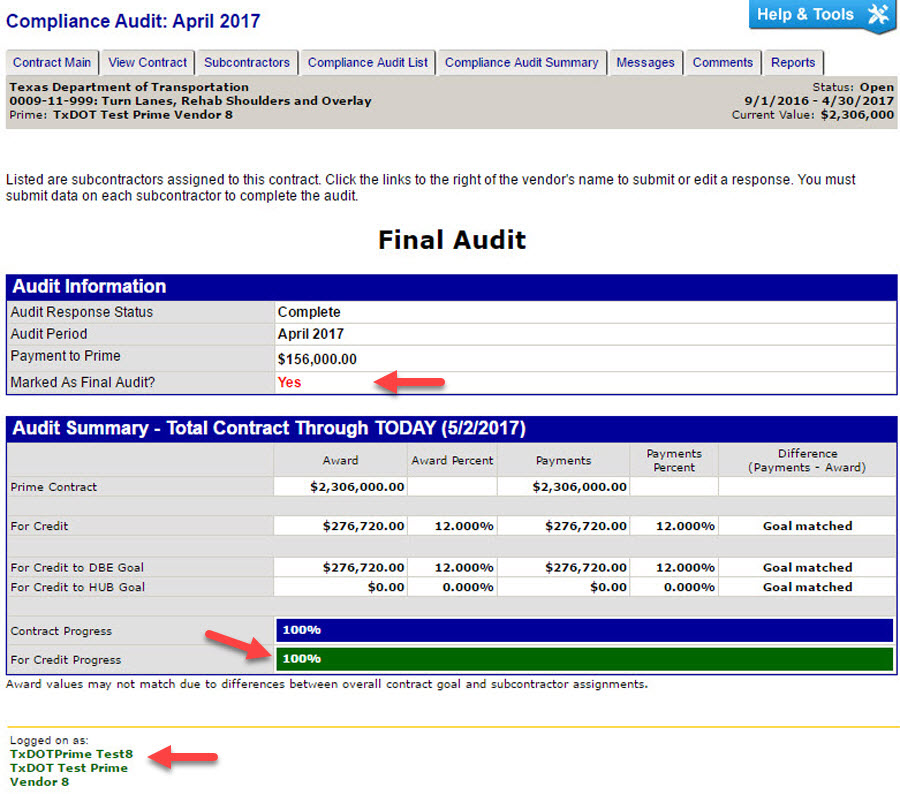Select the Reports tab
900x794 pixels.
point(793,62)
